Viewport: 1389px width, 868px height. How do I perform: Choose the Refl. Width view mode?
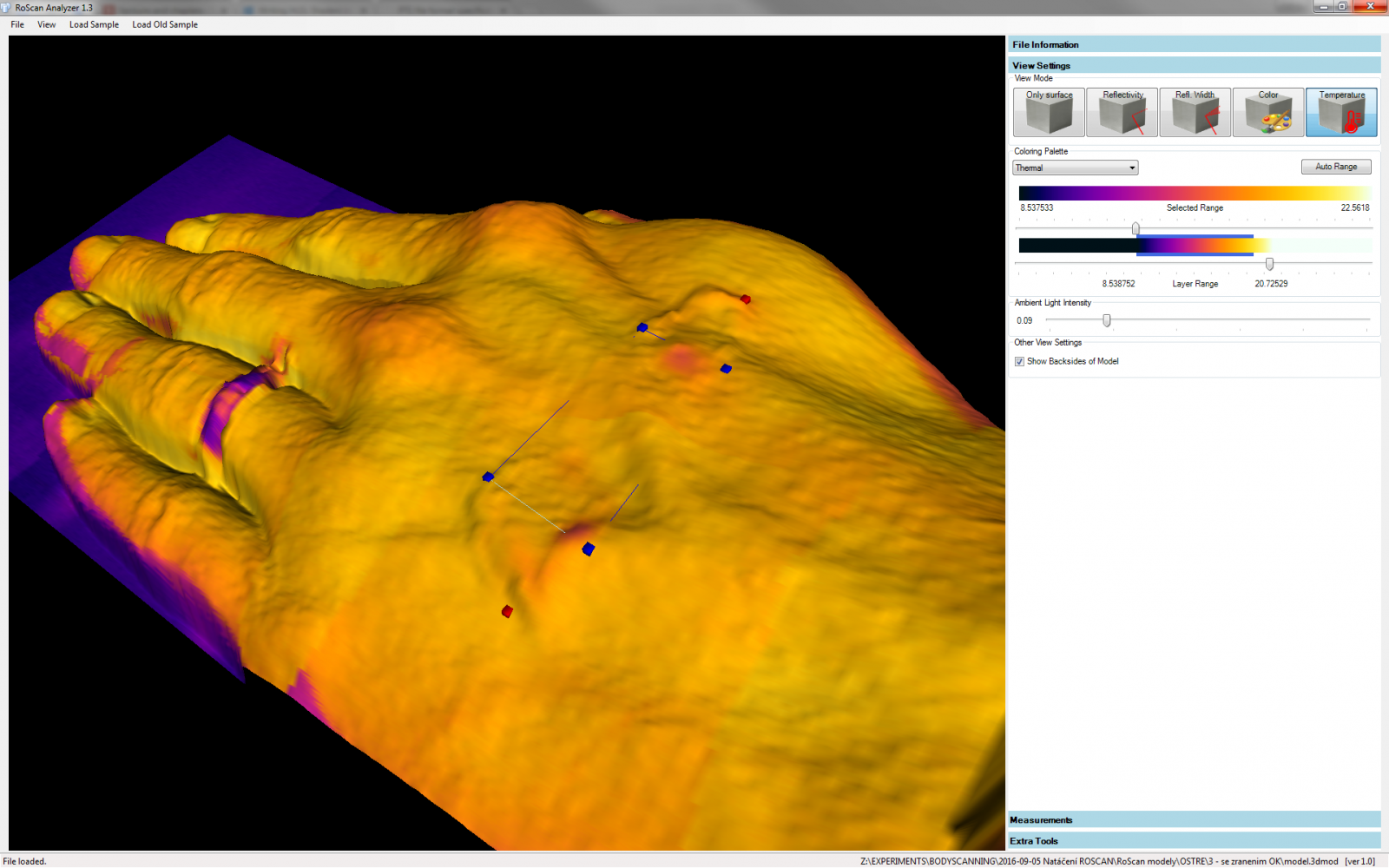pos(1195,112)
